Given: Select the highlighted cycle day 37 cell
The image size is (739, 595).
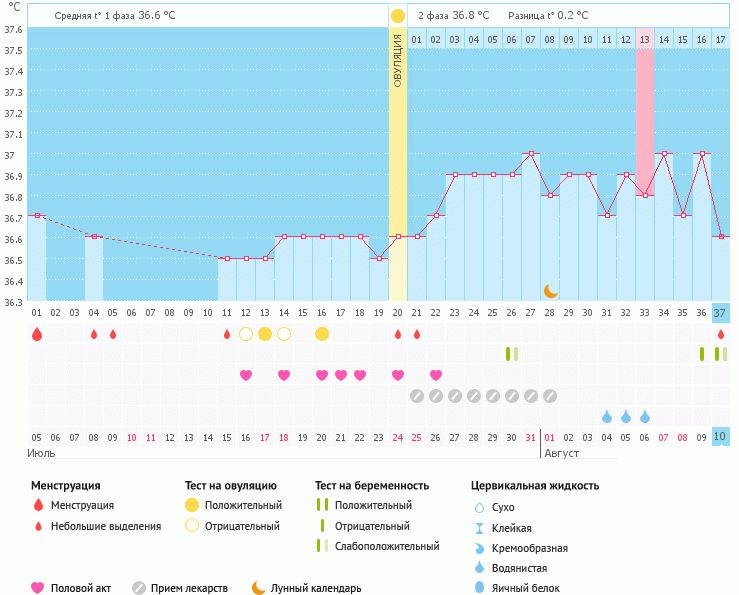Looking at the screenshot, I should pyautogui.click(x=720, y=313).
